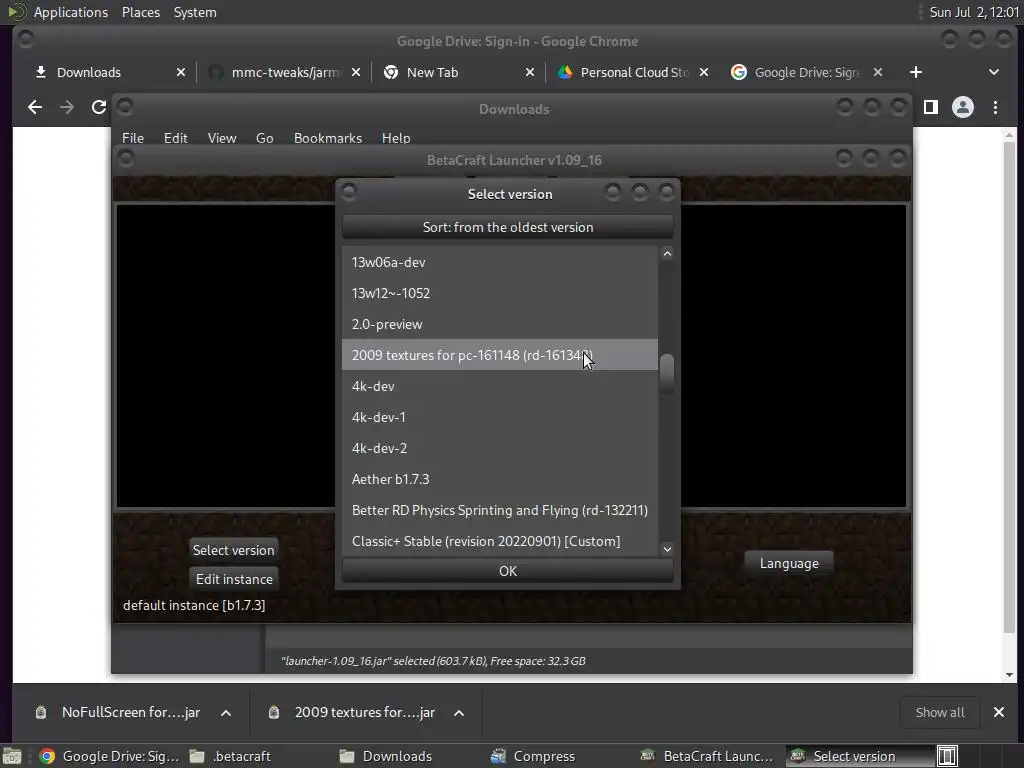Open Places menu in top panel
Screen dimensions: 1024x768
pos(140,12)
